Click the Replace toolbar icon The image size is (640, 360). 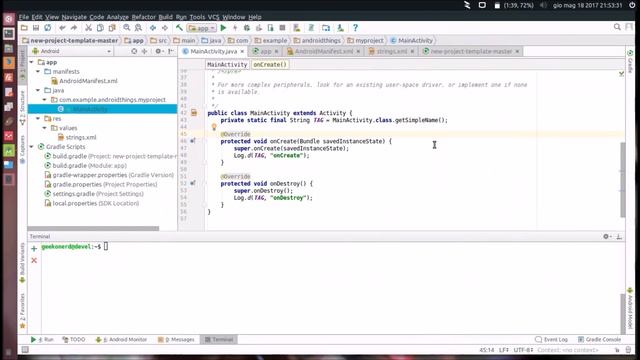(138, 28)
